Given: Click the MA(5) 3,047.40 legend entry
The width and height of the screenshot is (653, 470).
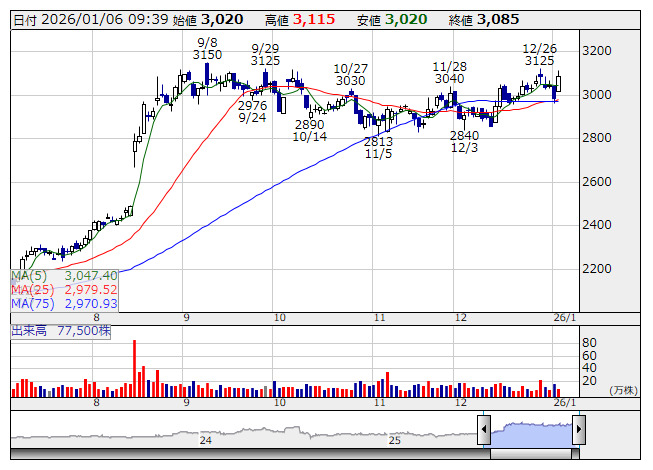Looking at the screenshot, I should coord(64,276).
